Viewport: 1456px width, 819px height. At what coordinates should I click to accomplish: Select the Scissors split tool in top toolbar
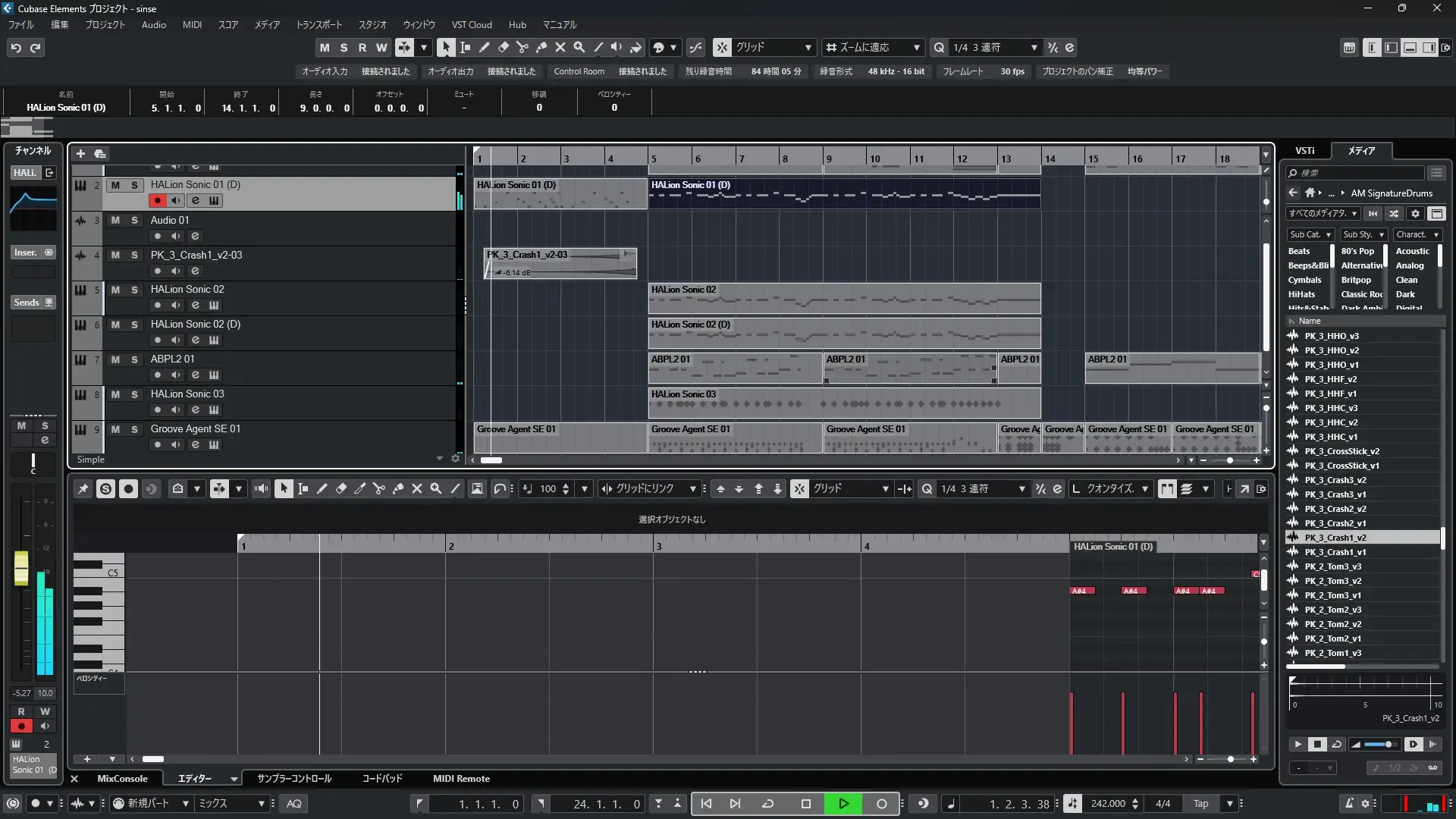tap(522, 47)
